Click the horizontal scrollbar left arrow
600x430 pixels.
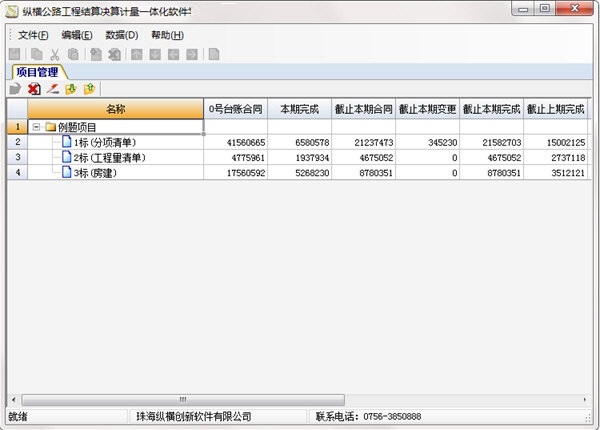point(13,400)
